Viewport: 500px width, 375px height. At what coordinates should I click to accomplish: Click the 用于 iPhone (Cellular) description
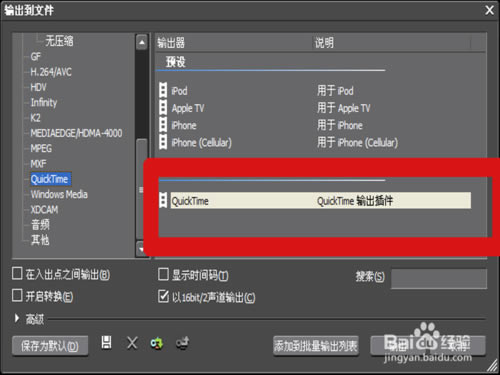(357, 143)
